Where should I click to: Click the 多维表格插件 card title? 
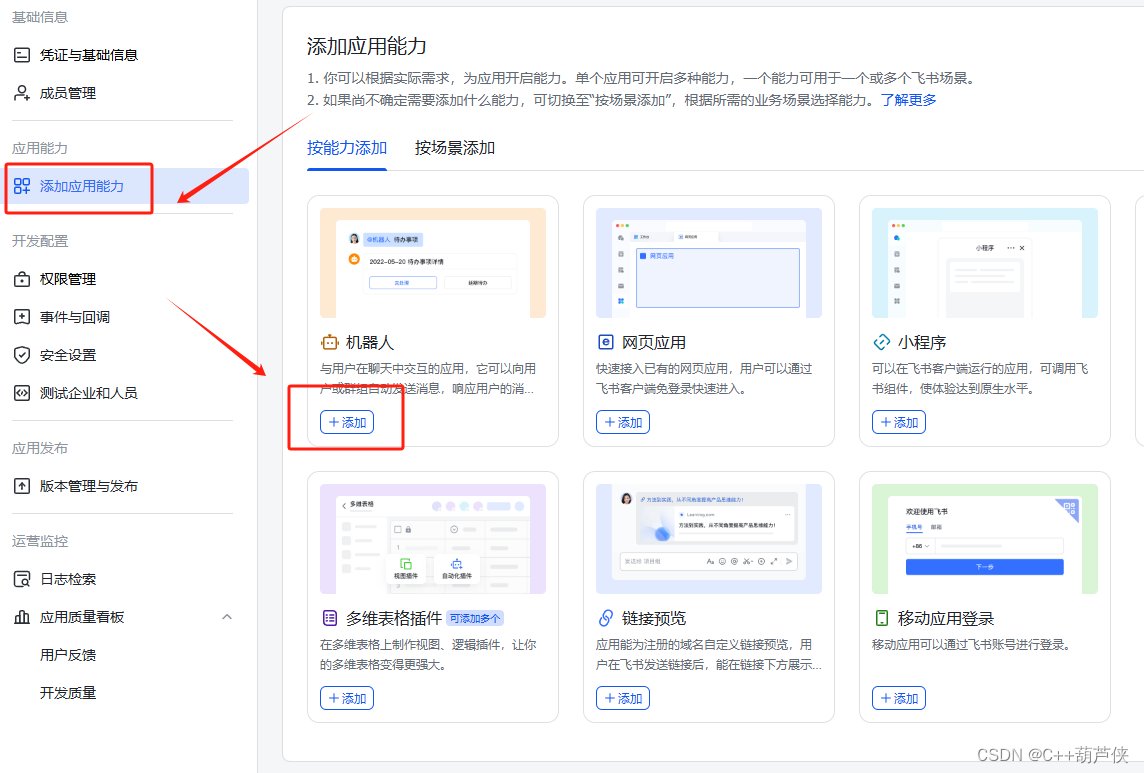393,618
